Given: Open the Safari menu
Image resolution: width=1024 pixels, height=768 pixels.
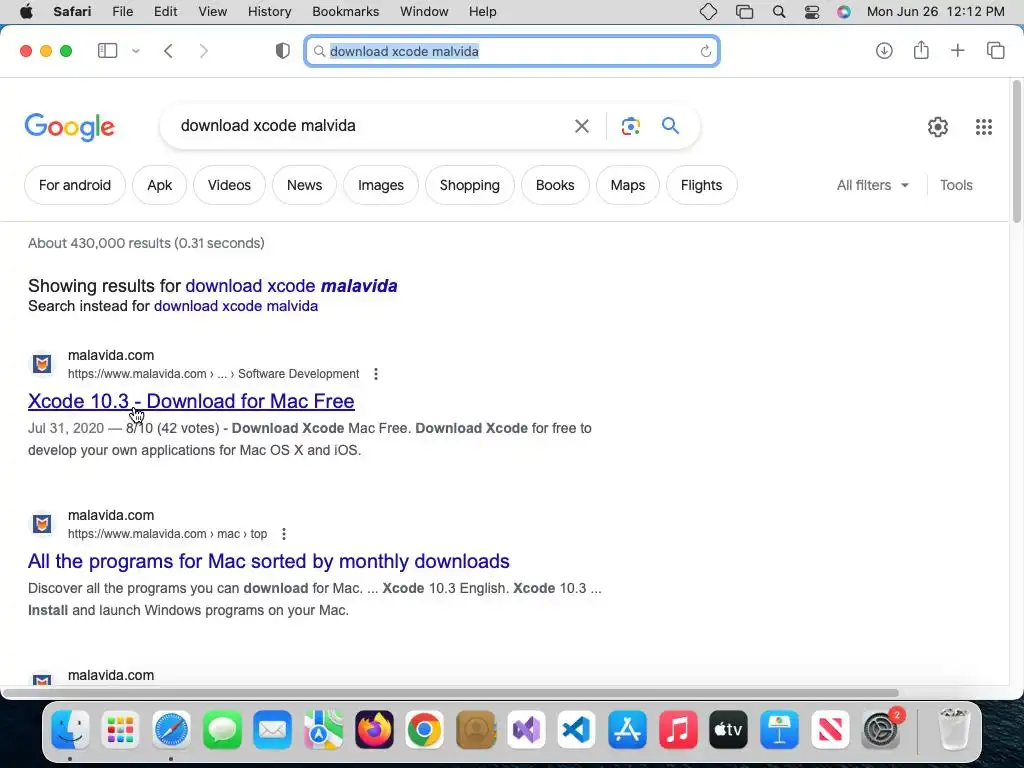Looking at the screenshot, I should pyautogui.click(x=72, y=12).
